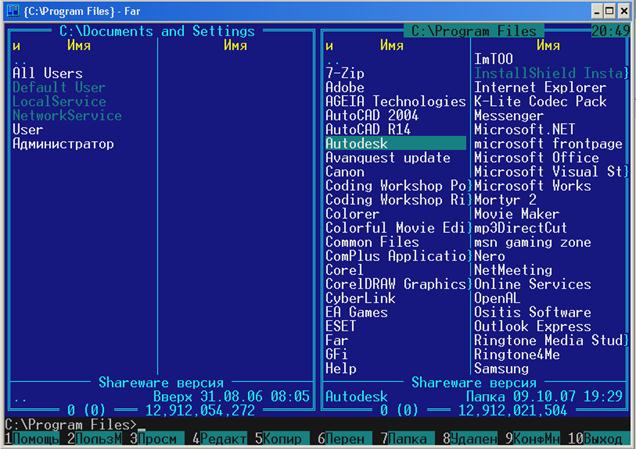Open the 2 ПользМ user menu
The width and height of the screenshot is (636, 449).
point(96,439)
